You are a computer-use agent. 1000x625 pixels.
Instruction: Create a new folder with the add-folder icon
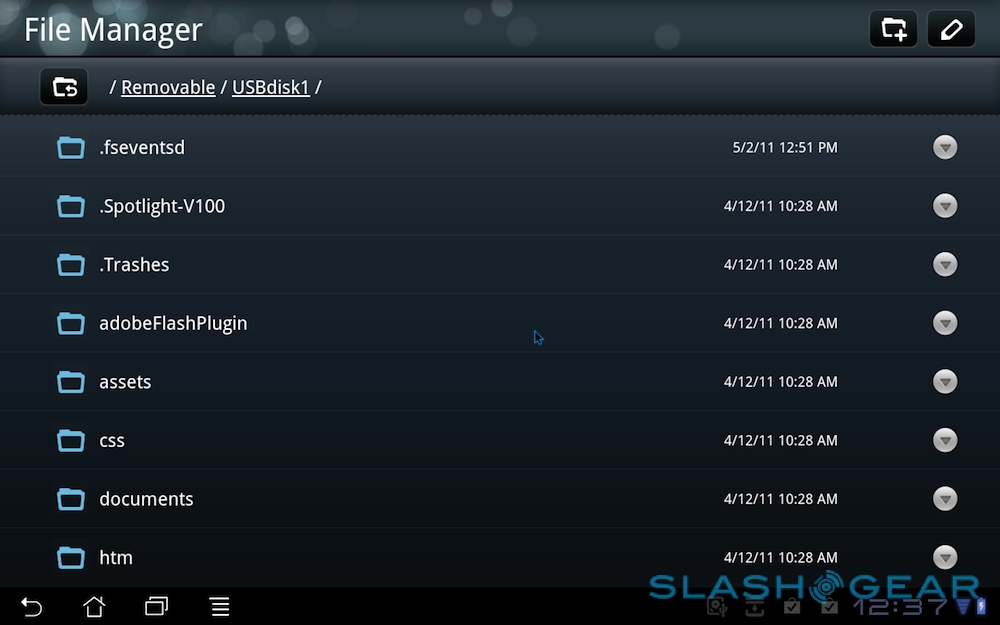[x=893, y=29]
